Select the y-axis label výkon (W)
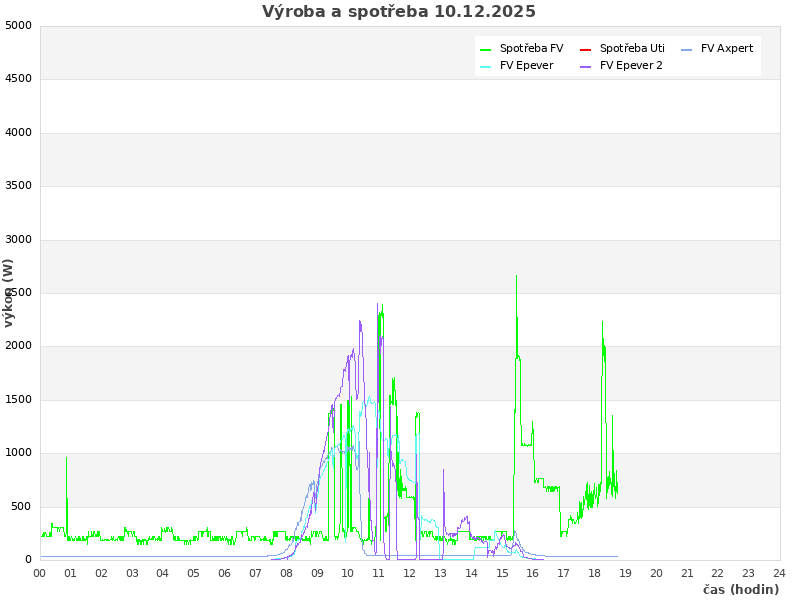The width and height of the screenshot is (800, 600). (9, 292)
